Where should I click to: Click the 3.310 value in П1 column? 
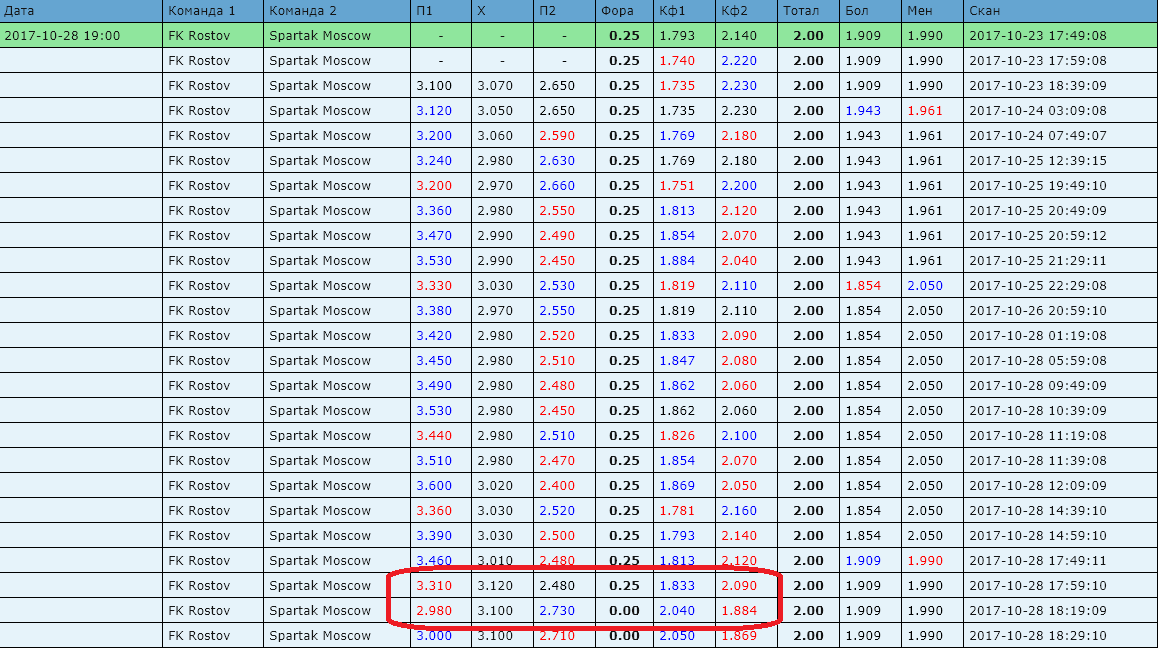[434, 586]
